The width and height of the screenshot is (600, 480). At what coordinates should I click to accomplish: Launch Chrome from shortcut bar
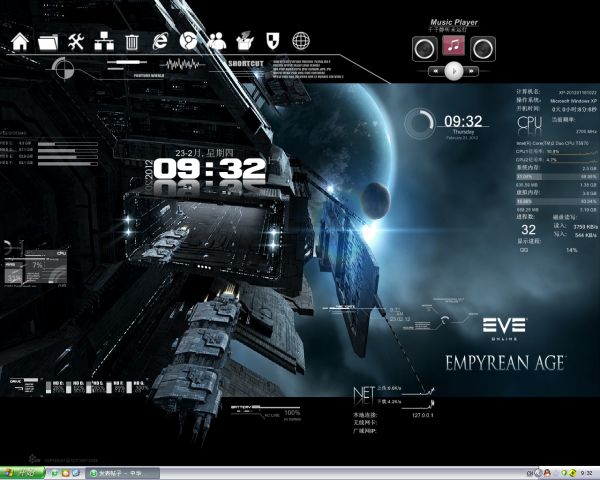[x=187, y=42]
